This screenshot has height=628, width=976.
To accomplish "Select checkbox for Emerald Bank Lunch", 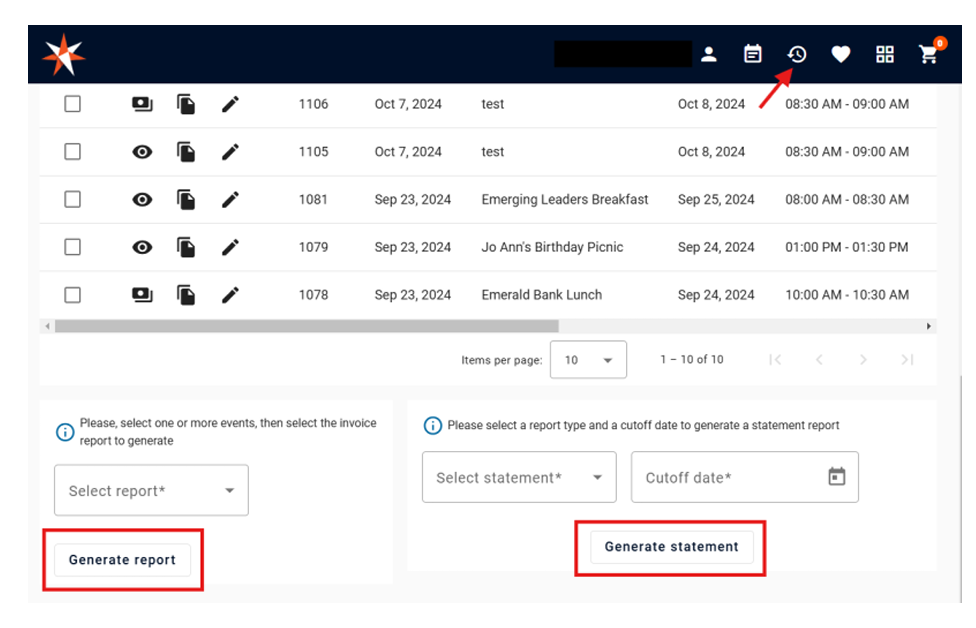I will (72, 295).
